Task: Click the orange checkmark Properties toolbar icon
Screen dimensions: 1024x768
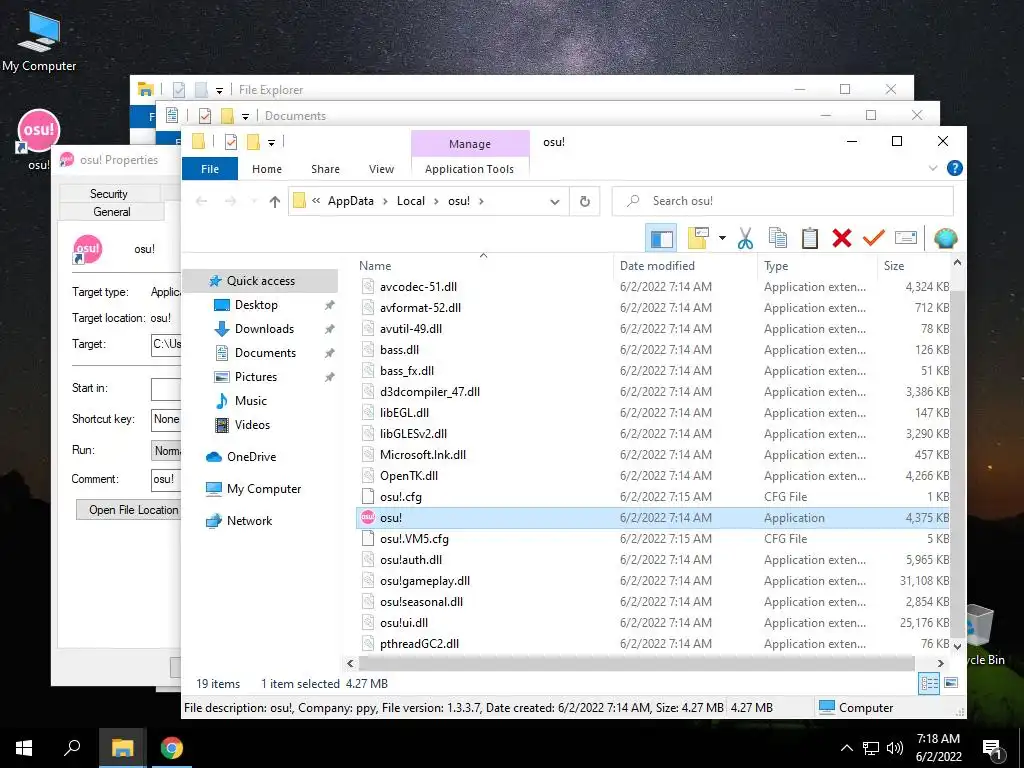Action: 873,238
